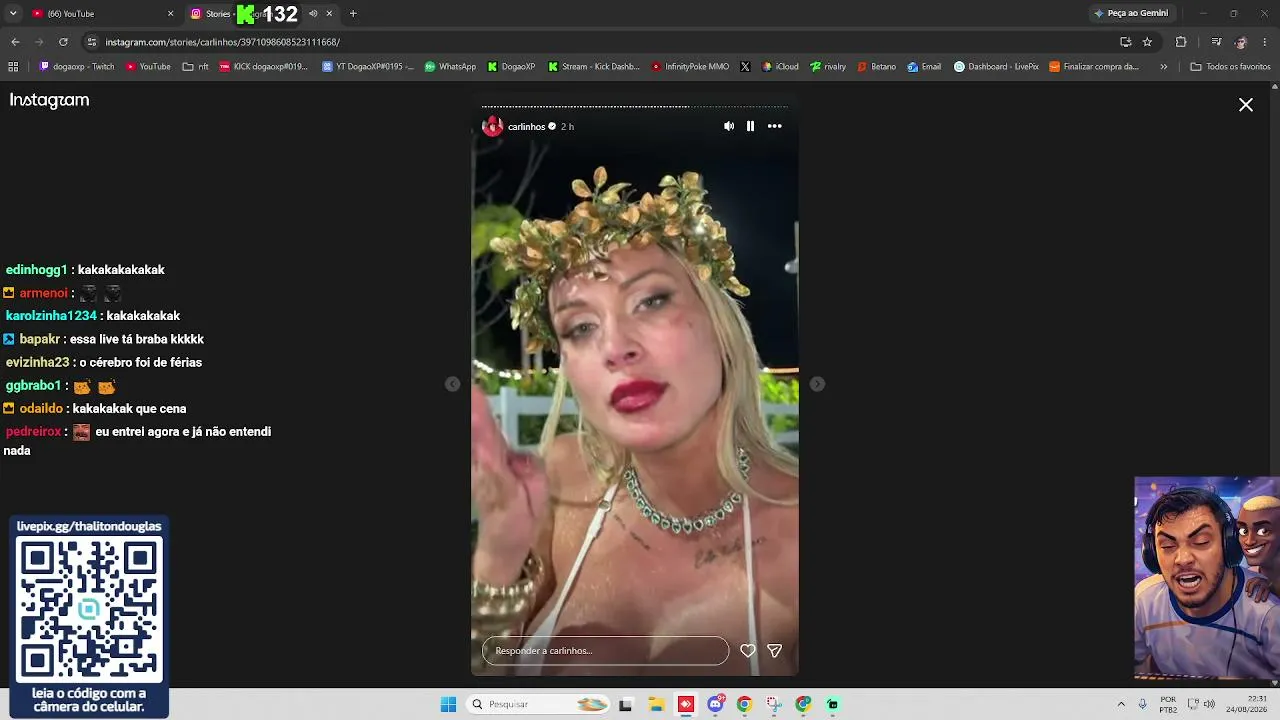Open the 'nft' bookmark folder

pyautogui.click(x=196, y=67)
